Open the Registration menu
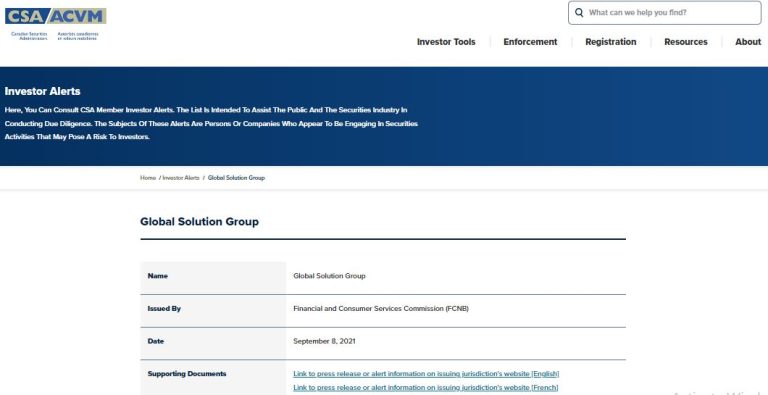The height and width of the screenshot is (395, 768). coord(610,42)
